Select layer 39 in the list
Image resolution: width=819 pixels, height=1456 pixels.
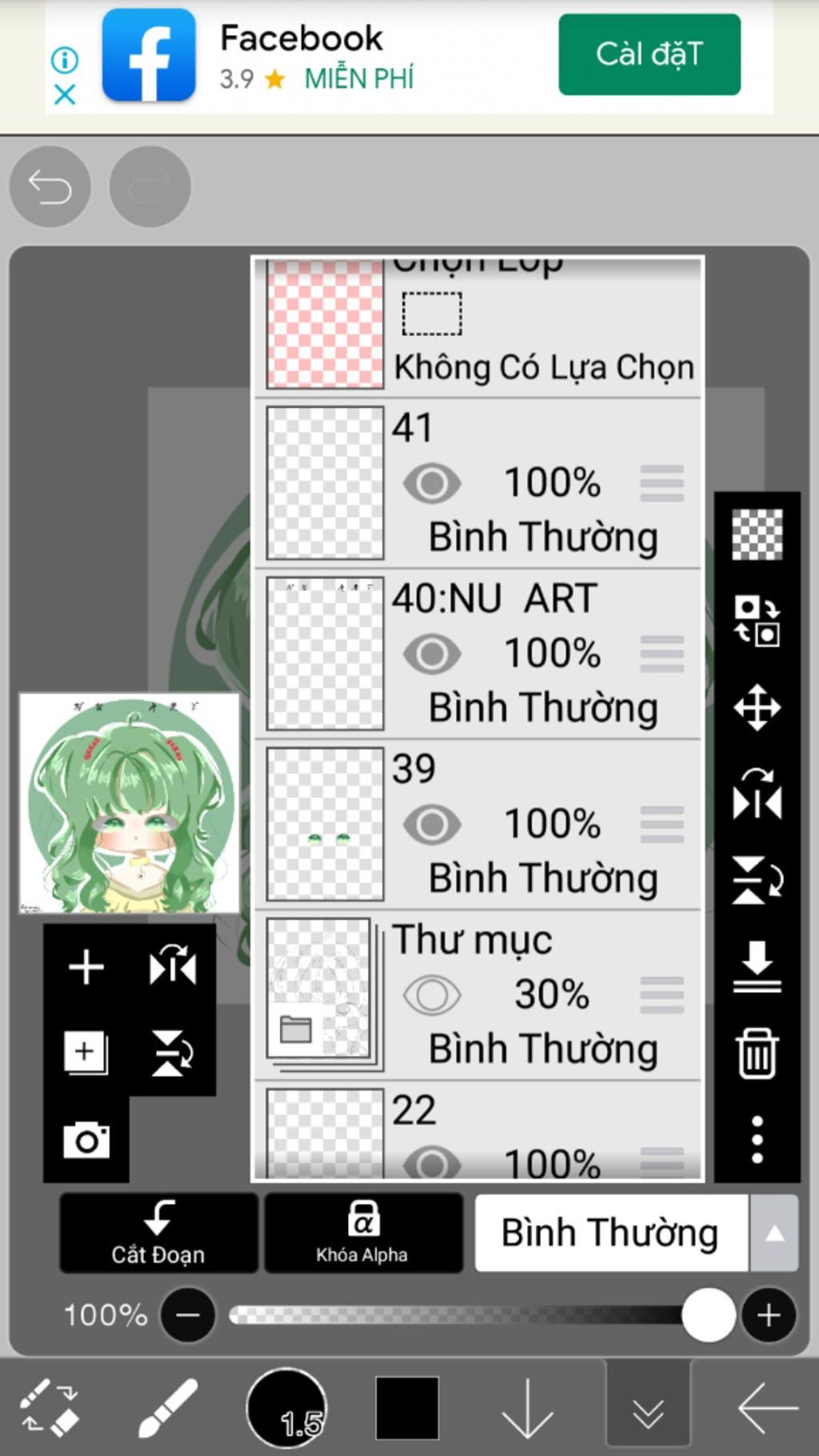click(478, 825)
